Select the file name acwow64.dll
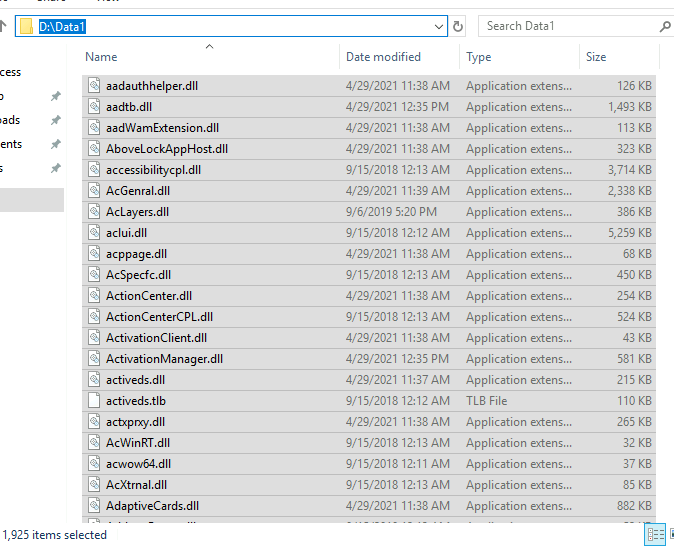This screenshot has width=674, height=547. (138, 464)
